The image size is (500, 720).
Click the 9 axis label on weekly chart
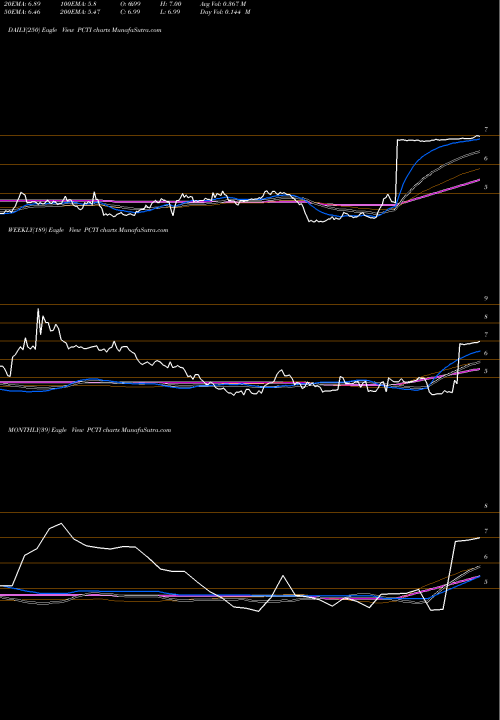tap(486, 298)
